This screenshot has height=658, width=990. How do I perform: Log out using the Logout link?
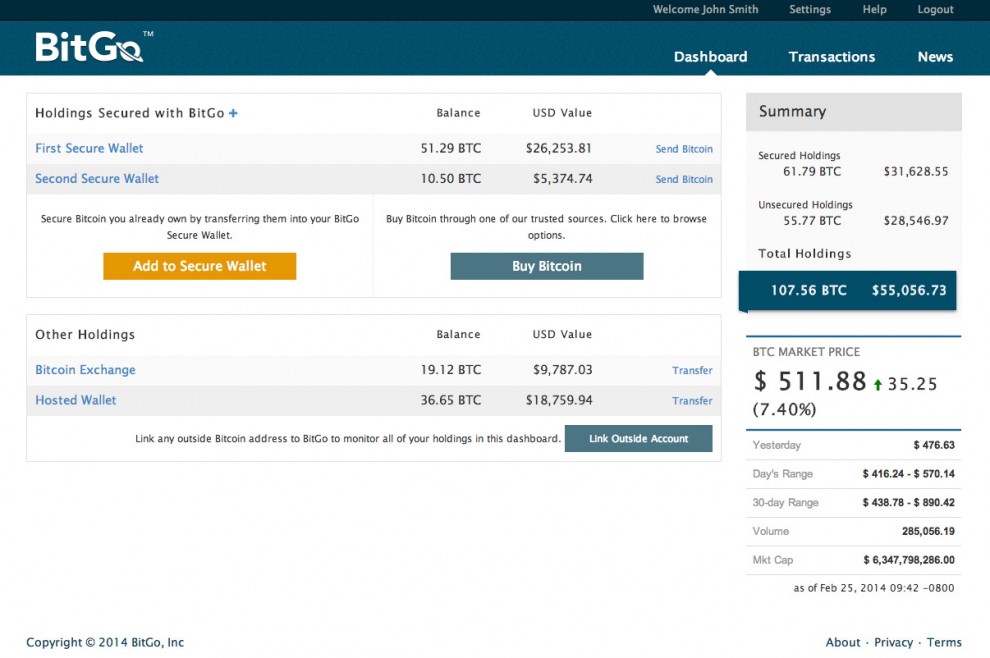click(x=935, y=9)
